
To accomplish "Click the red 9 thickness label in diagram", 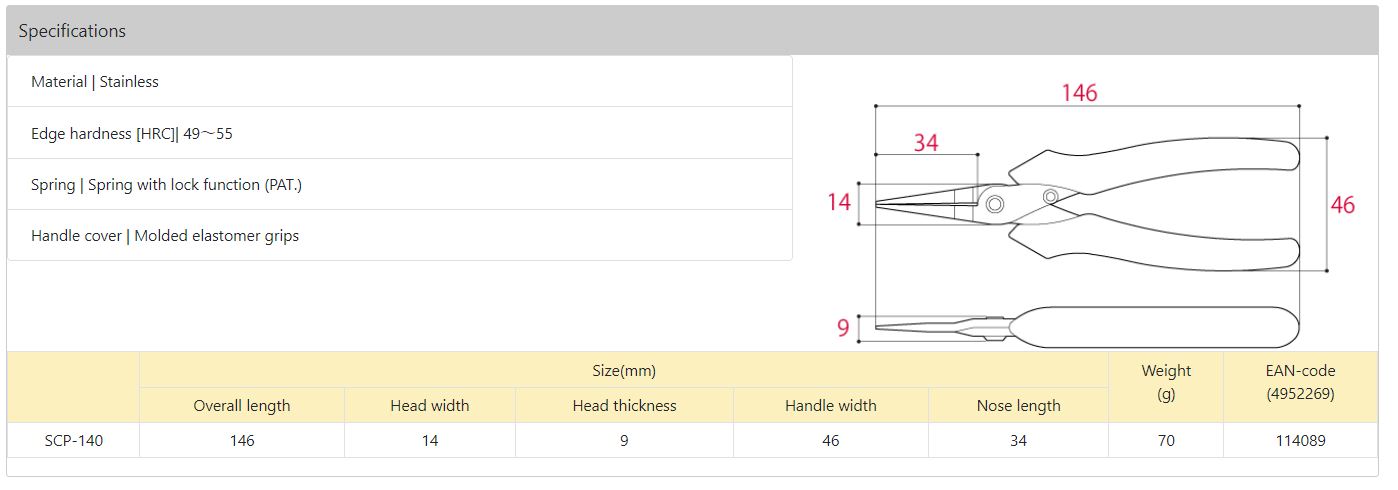I will [842, 328].
